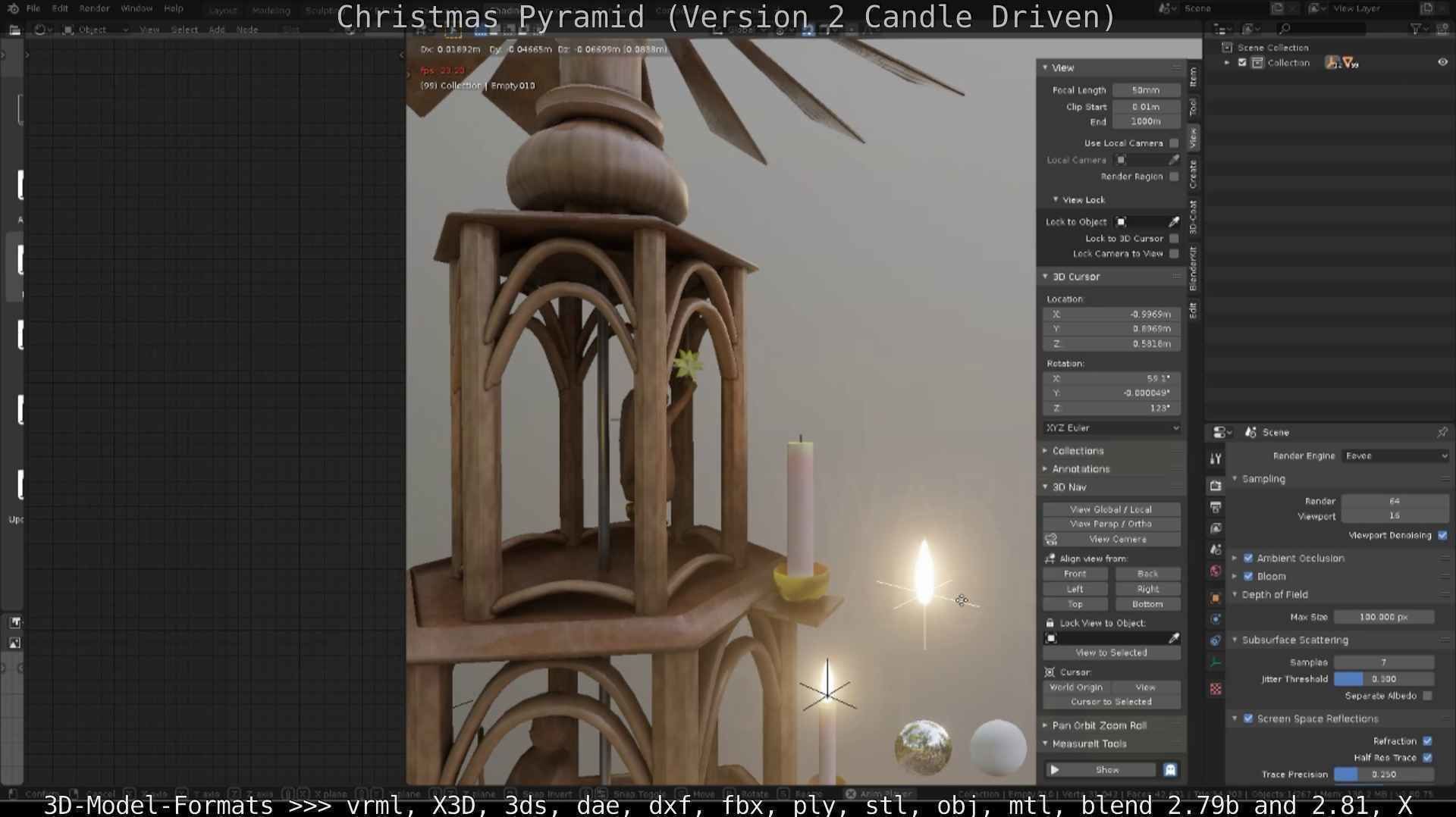
Task: Click the HDRI material preview sphere
Action: point(923,747)
